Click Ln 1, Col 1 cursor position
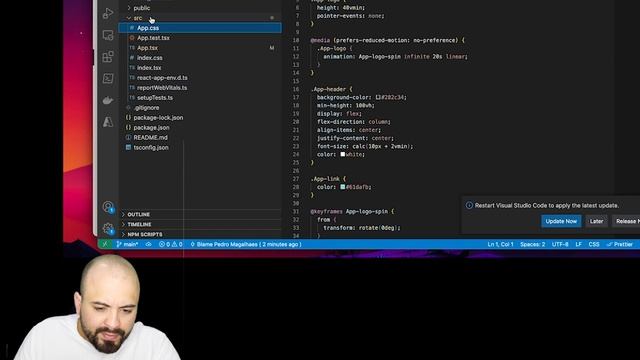640x360 pixels. pyautogui.click(x=500, y=244)
